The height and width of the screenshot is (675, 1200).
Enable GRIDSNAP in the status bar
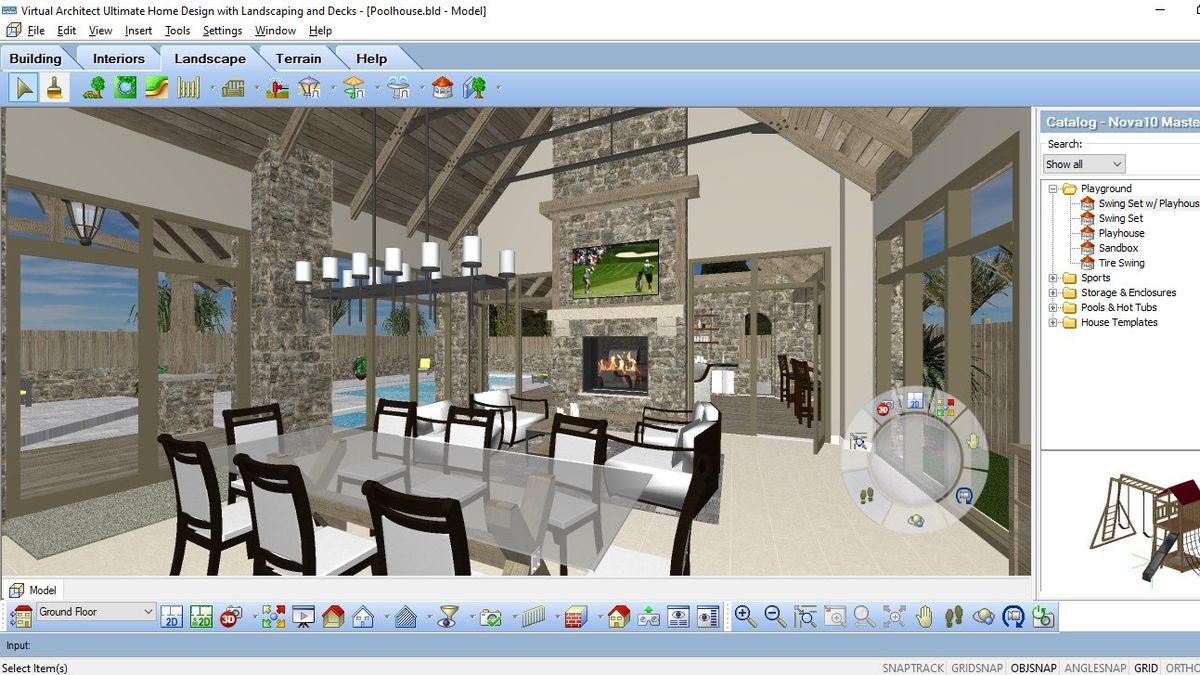tap(975, 667)
